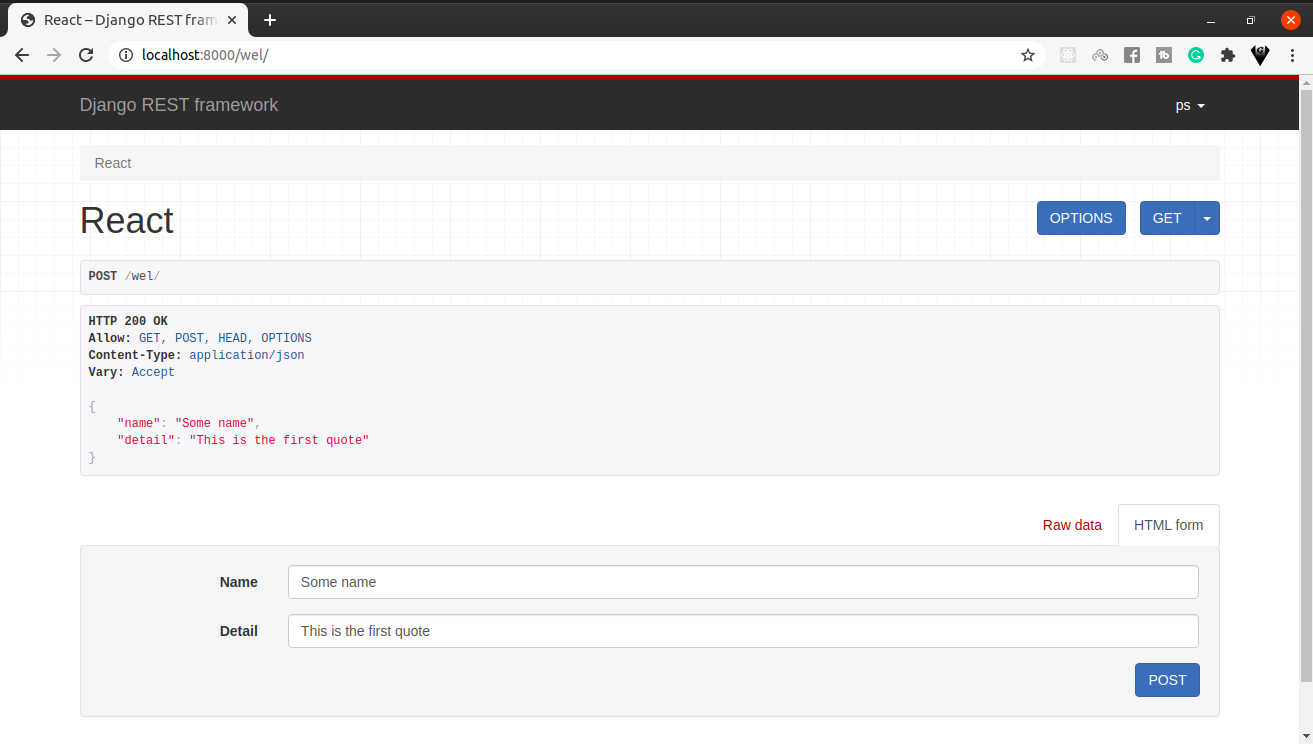Click the large React page heading
The image size is (1313, 744).
pyautogui.click(x=127, y=220)
